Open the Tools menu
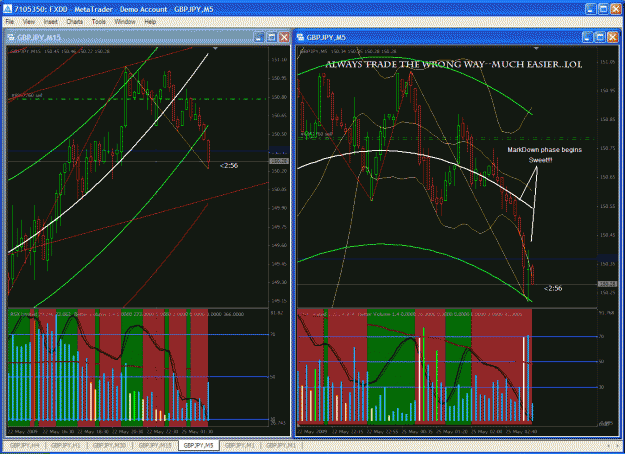Screen dimensions: 625x454 [x=98, y=22]
